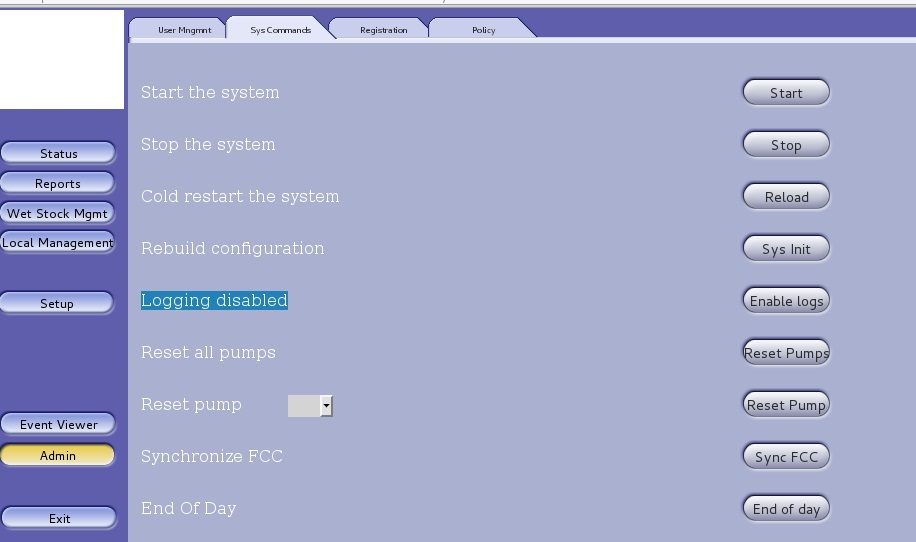Select Wet Stock Mgmt in sidebar
Image resolution: width=916 pixels, height=542 pixels.
pos(58,214)
